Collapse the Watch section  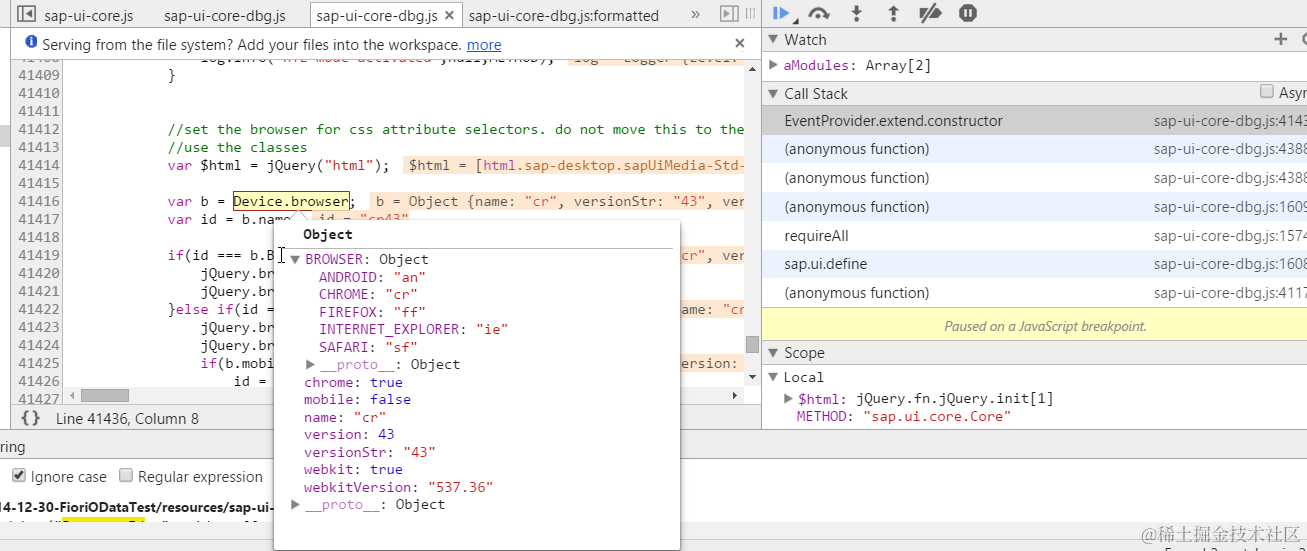point(773,40)
